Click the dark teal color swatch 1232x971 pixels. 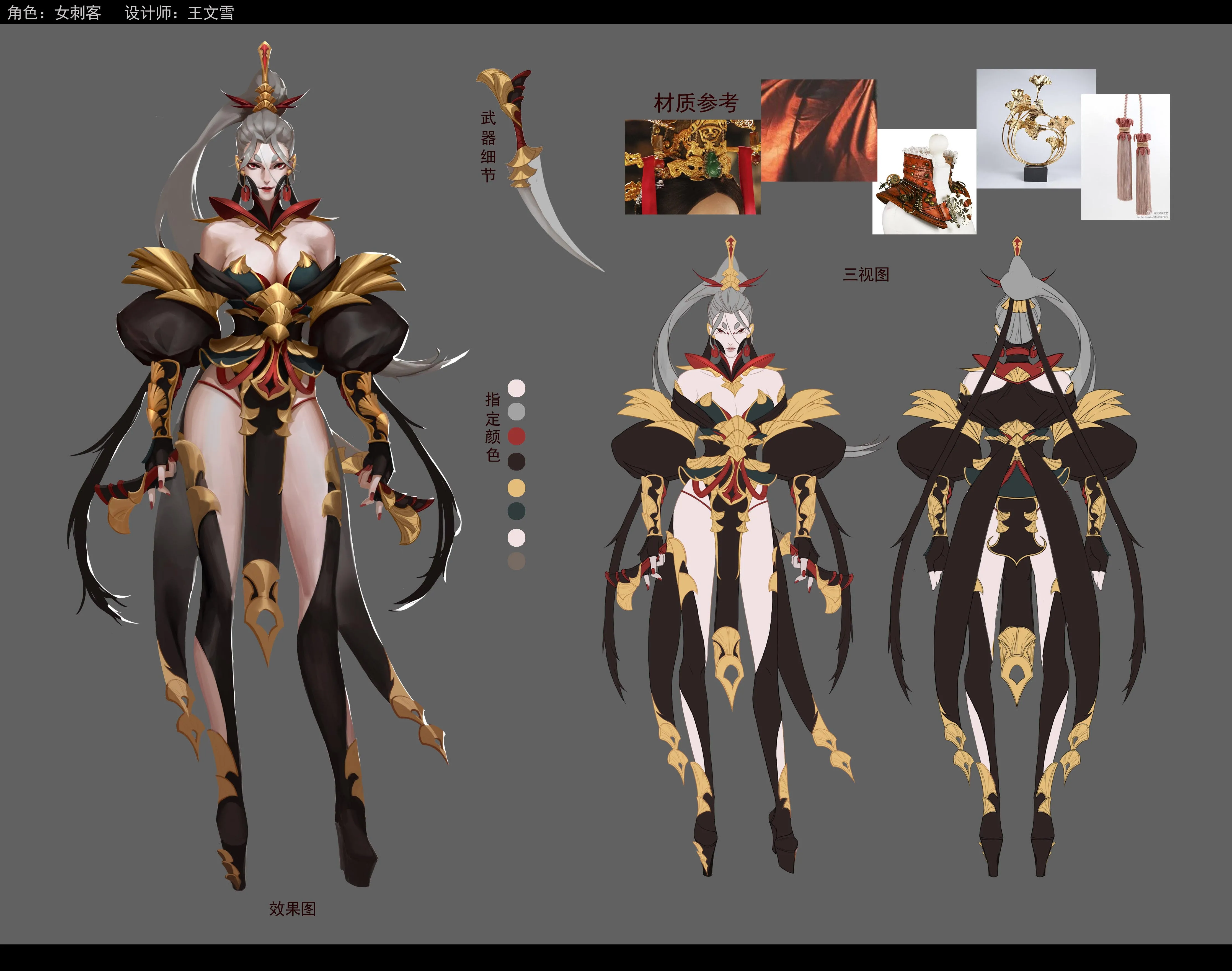(516, 511)
